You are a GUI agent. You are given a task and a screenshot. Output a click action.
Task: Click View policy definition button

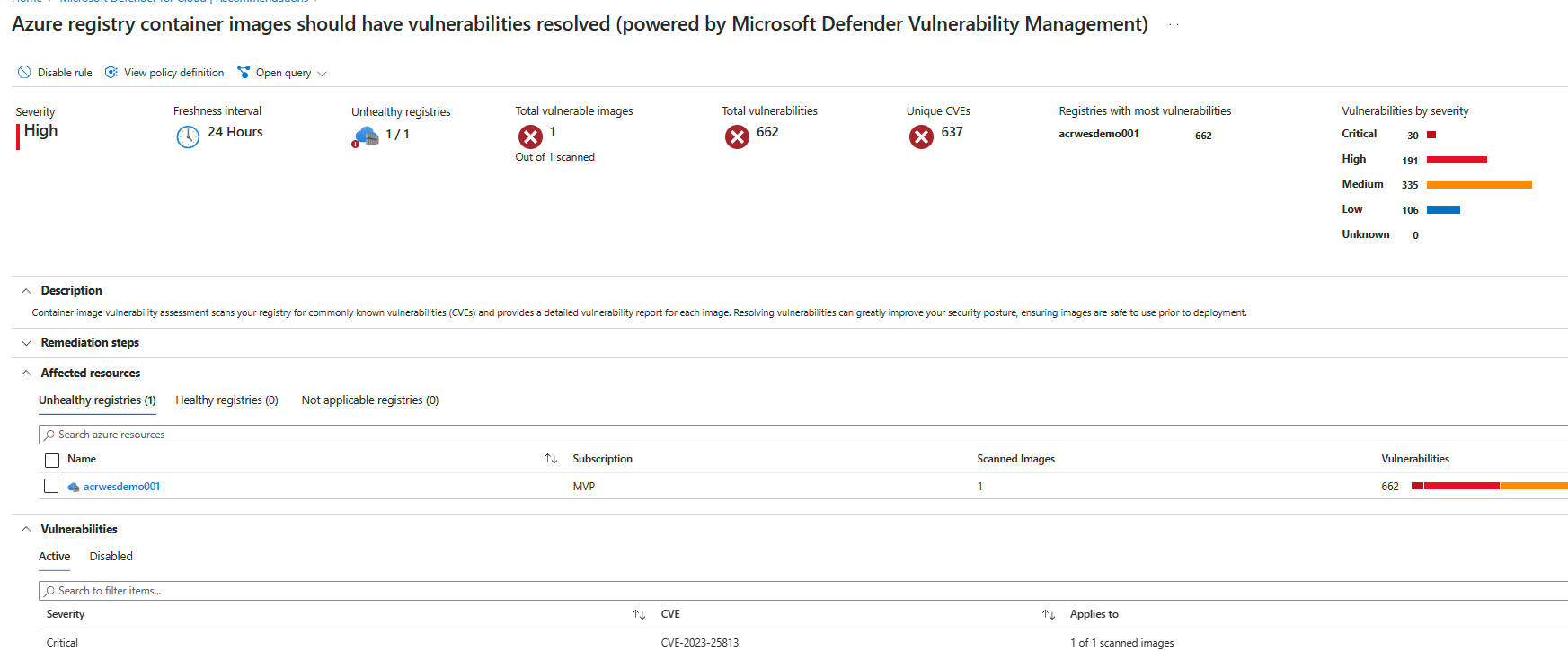point(164,73)
